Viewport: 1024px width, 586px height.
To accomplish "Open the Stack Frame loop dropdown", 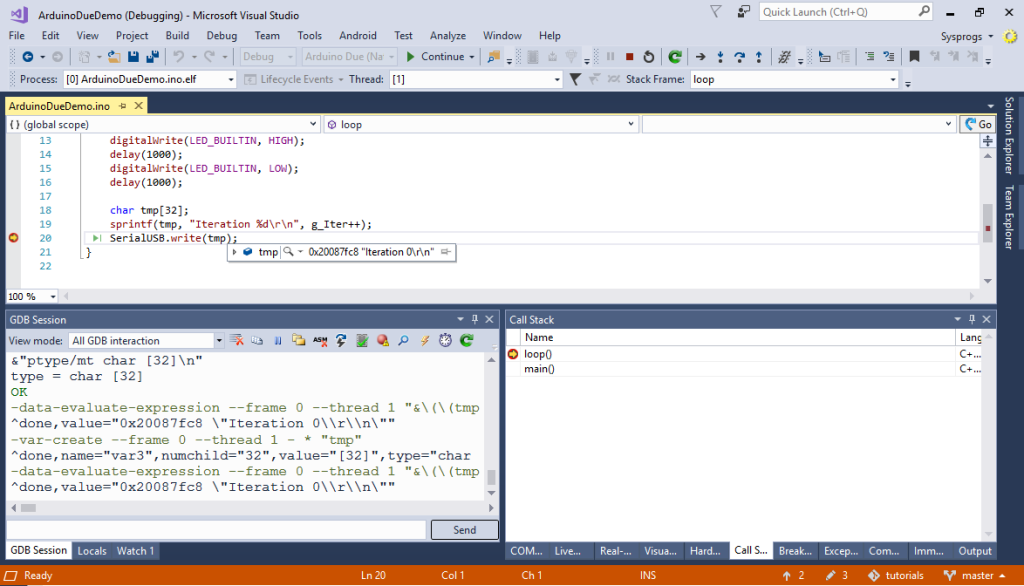I will click(x=892, y=79).
